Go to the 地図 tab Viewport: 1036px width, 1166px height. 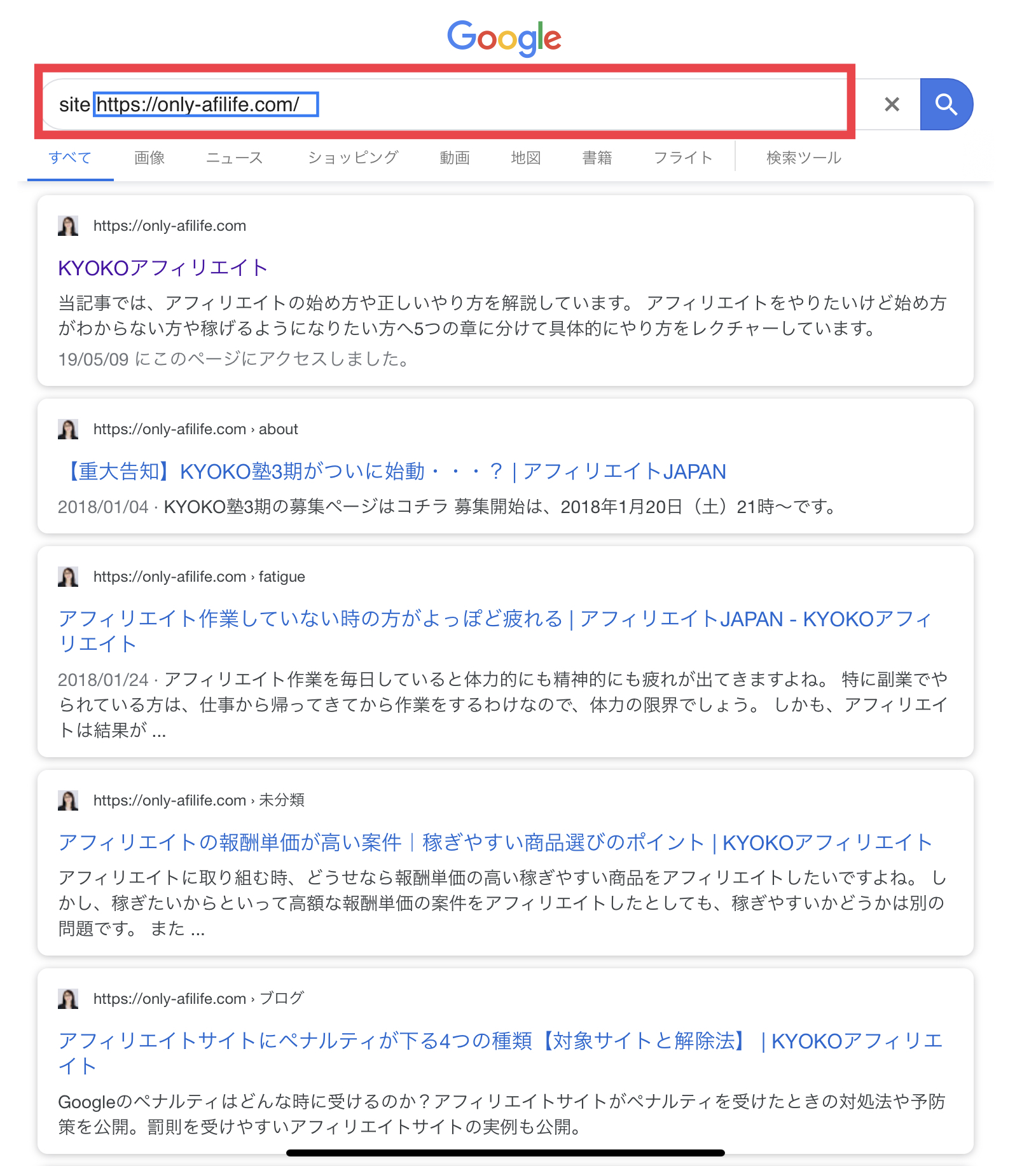pyautogui.click(x=526, y=158)
